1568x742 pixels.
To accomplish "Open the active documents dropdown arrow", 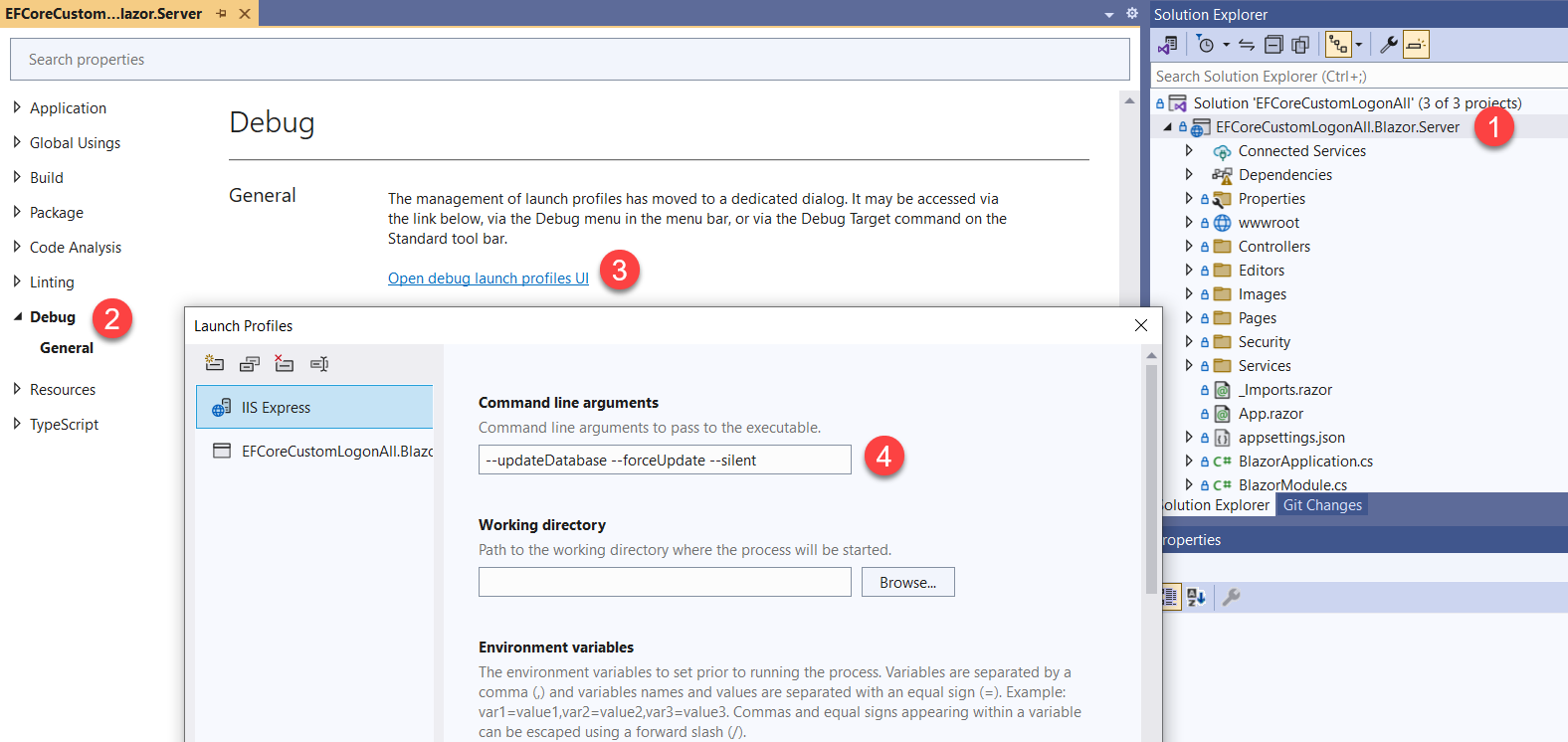I will tap(1109, 15).
